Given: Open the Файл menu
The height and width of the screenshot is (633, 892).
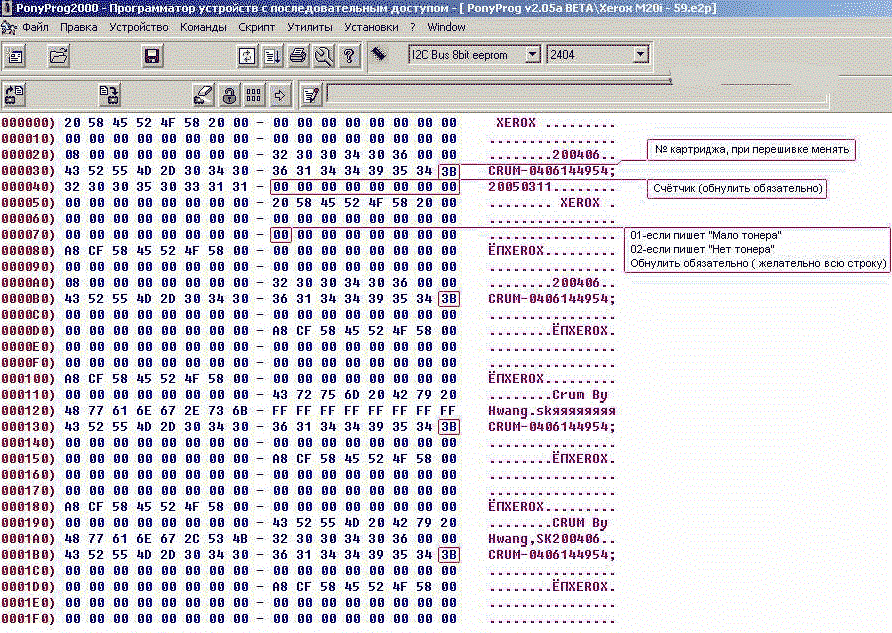Looking at the screenshot, I should pyautogui.click(x=35, y=27).
